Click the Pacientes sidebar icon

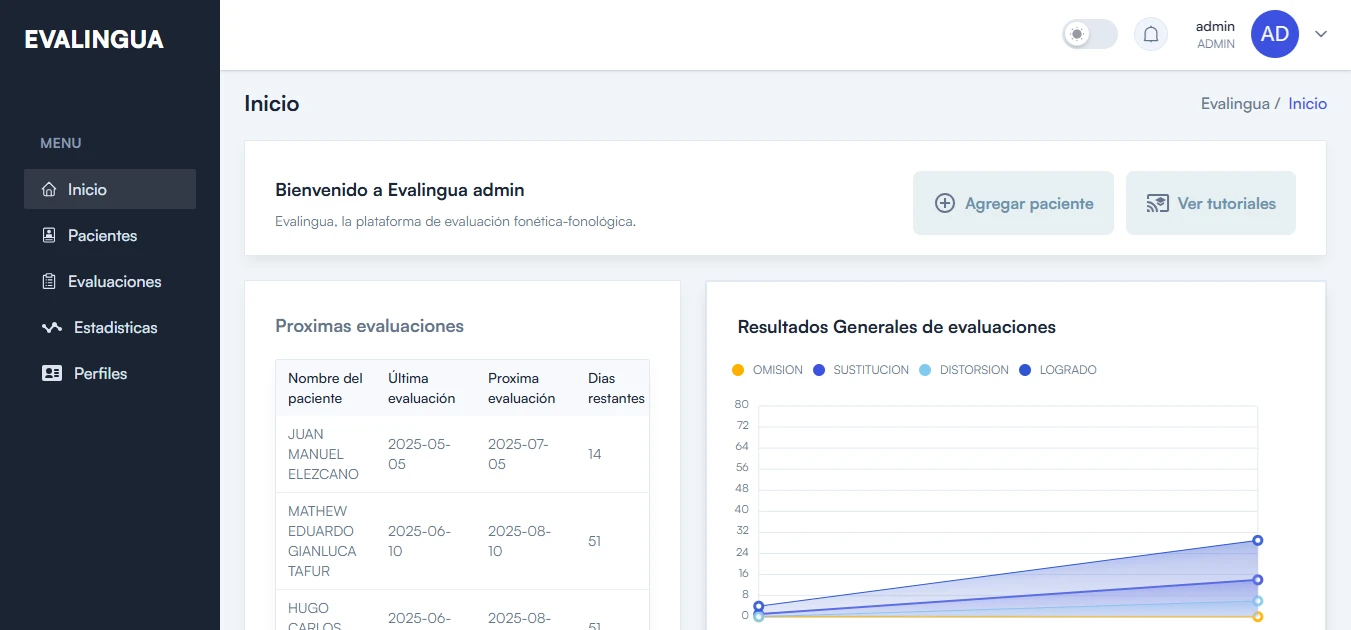click(48, 235)
